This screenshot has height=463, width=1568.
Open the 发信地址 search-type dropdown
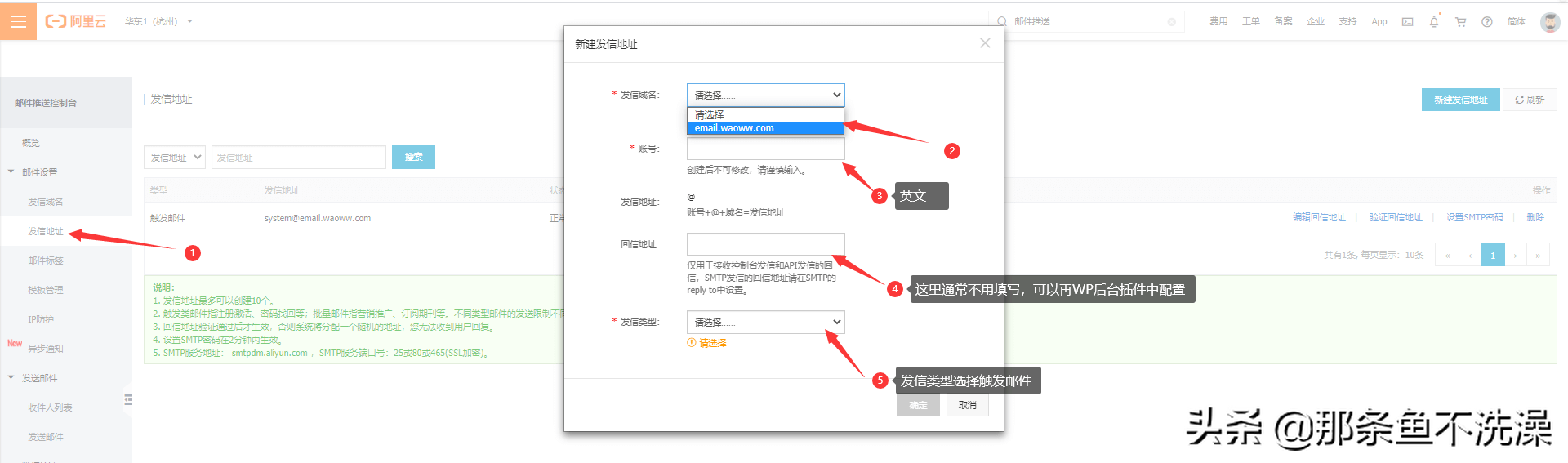tap(175, 157)
